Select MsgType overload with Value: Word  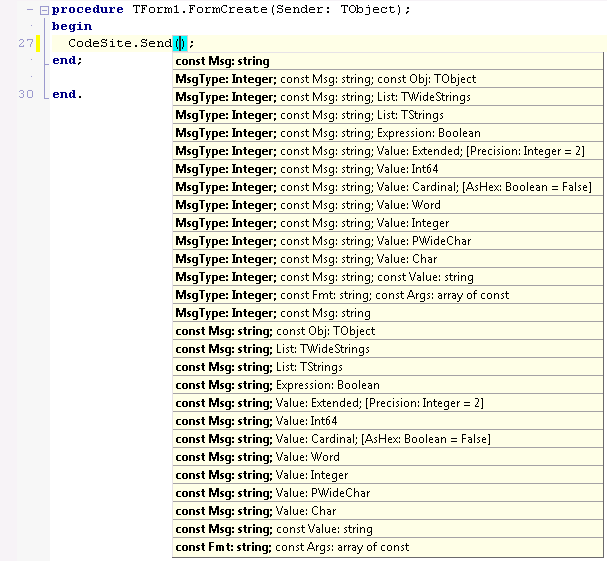(388, 205)
